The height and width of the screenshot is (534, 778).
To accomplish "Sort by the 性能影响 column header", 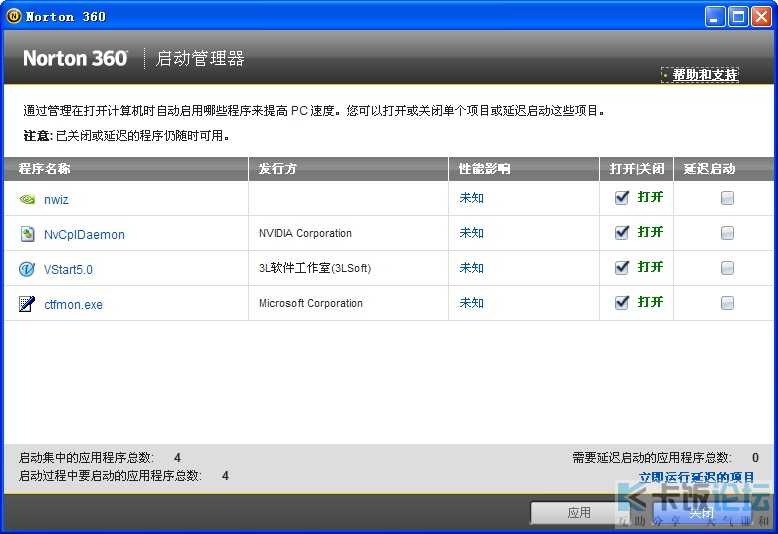I will 524,169.
